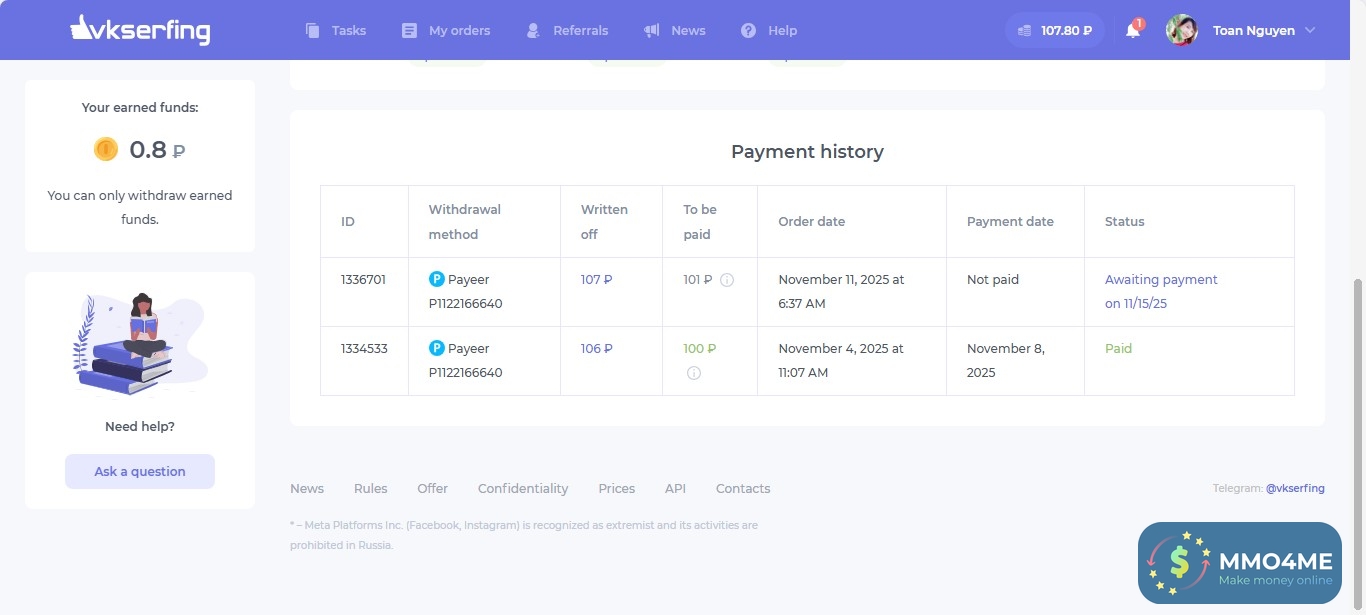The height and width of the screenshot is (615, 1366).
Task: Click the info icon under 100 ₽
Action: point(694,373)
